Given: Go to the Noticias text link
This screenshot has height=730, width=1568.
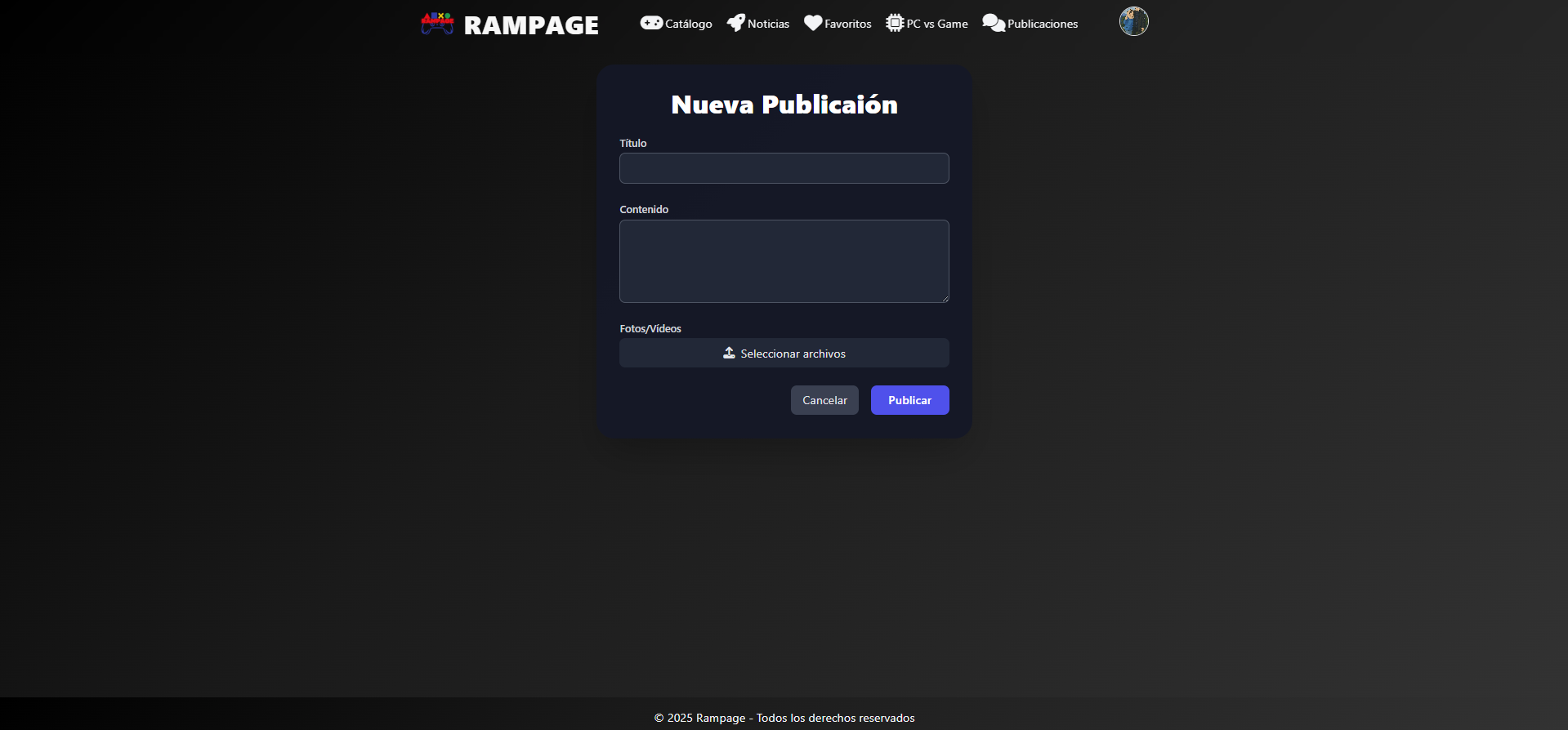Looking at the screenshot, I should click(768, 24).
